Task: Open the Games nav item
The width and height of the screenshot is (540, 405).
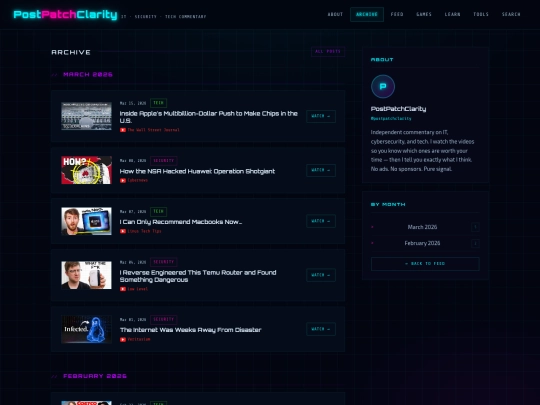Action: point(424,14)
